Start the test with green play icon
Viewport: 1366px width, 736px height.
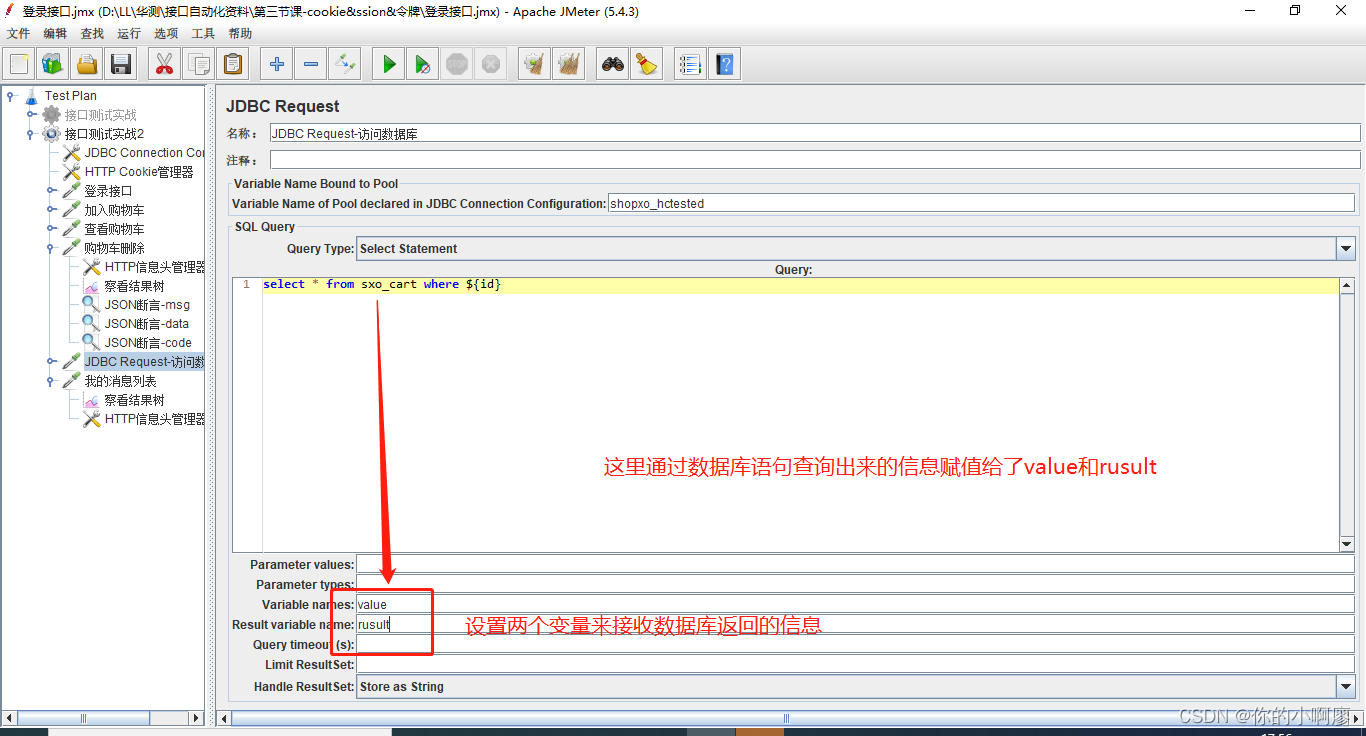point(389,65)
